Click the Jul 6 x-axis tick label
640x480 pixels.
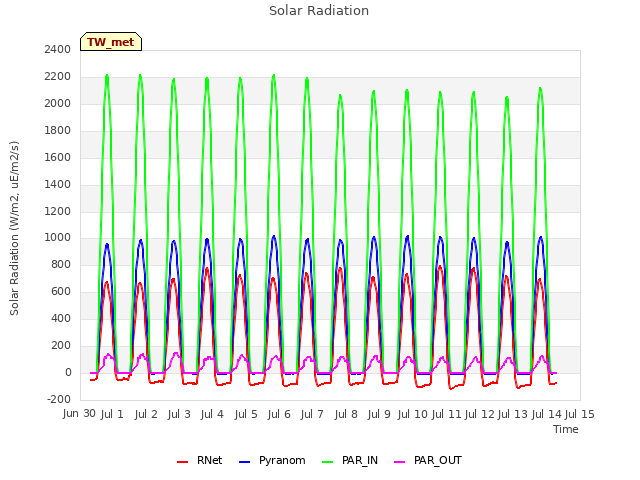(279, 414)
